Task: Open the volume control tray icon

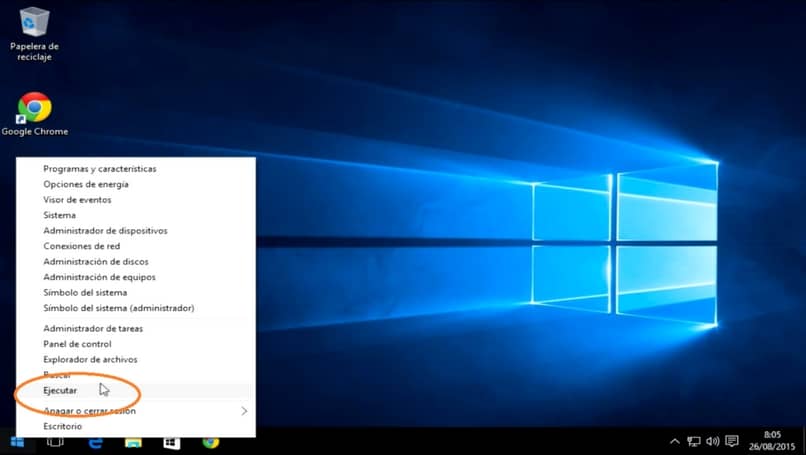Action: 712,442
